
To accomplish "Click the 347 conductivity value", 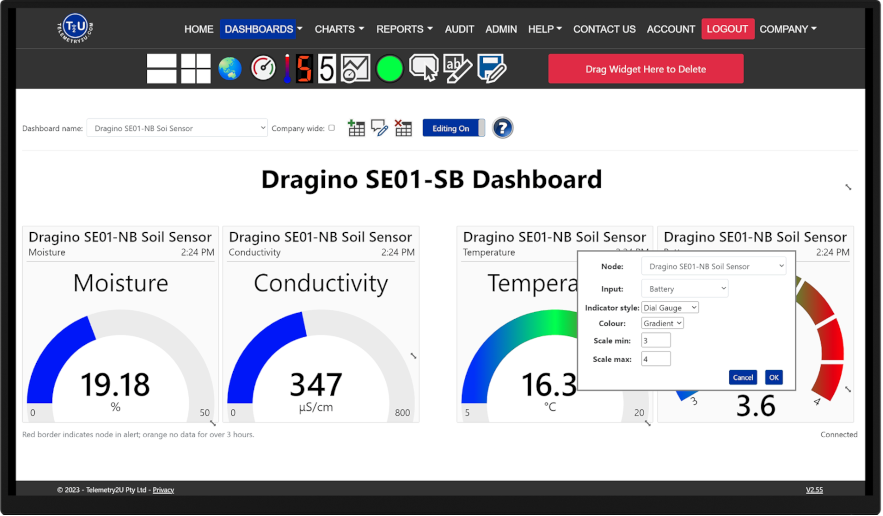I will [316, 385].
